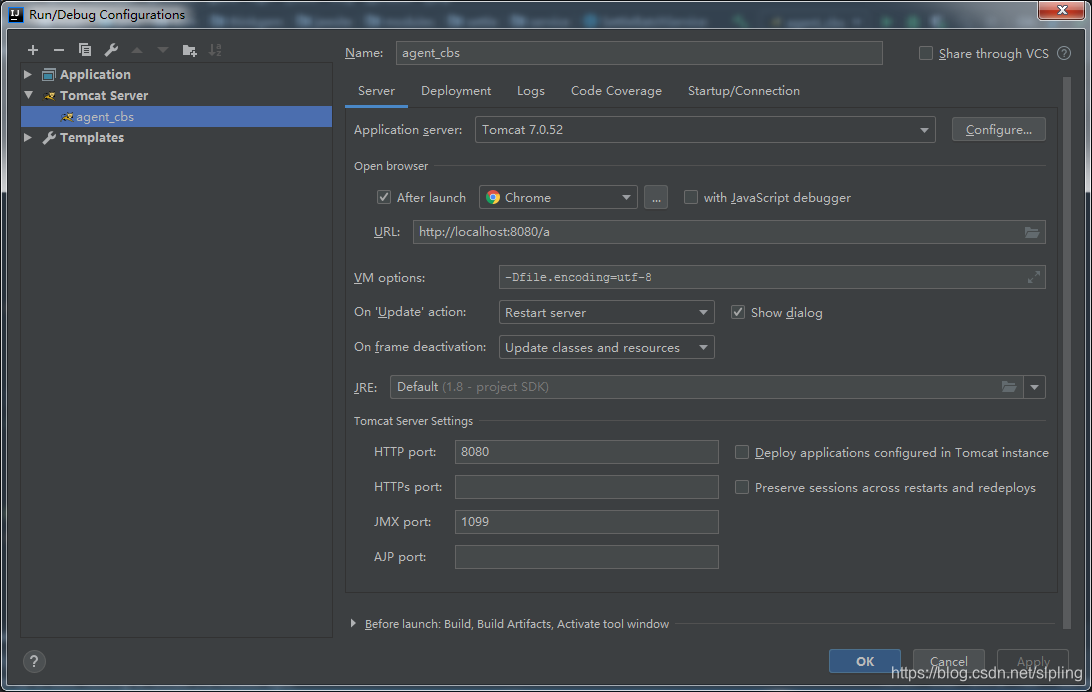Open Chrome browser dropdown
Viewport: 1092px width, 692px height.
tap(558, 198)
